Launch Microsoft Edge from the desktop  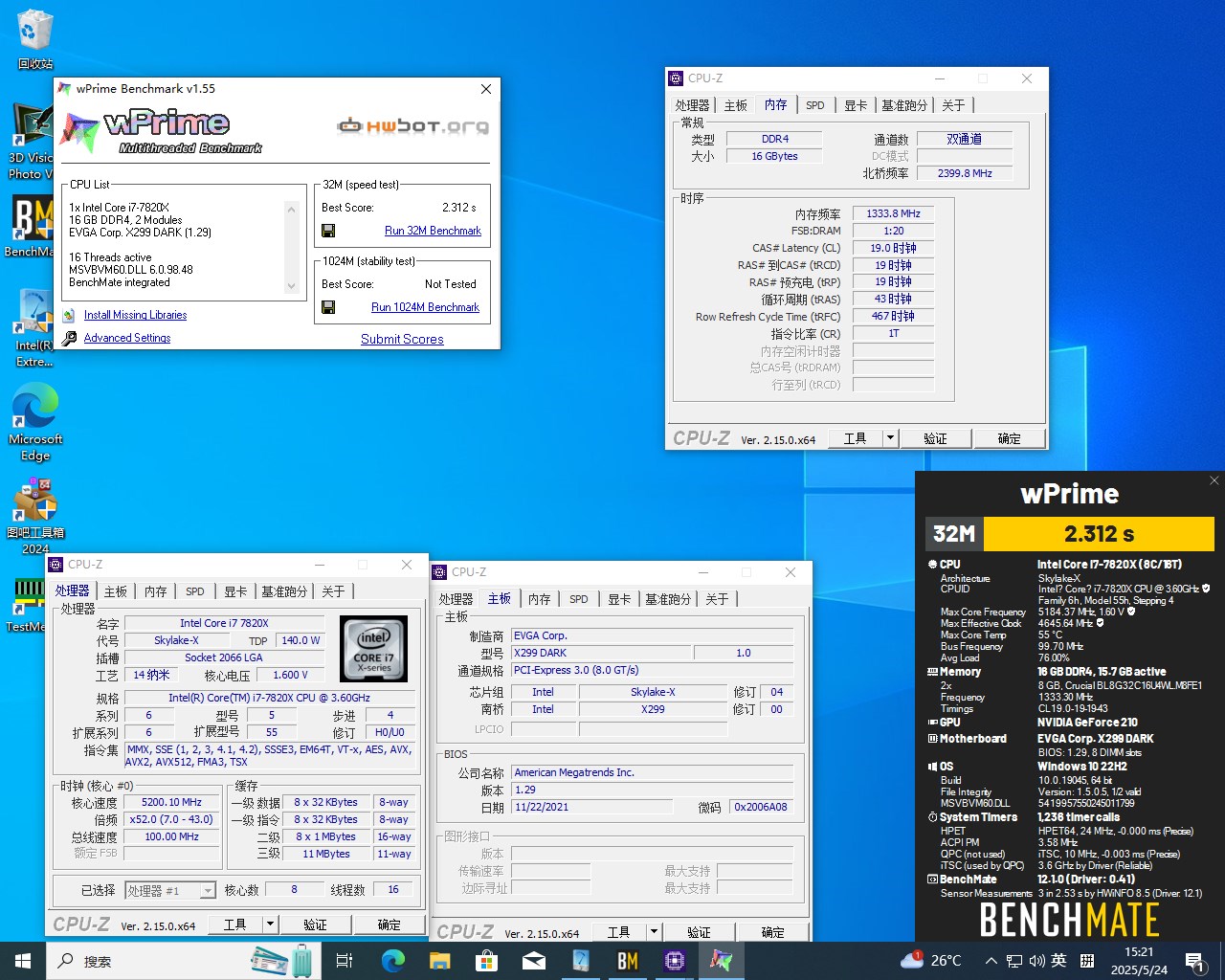(35, 422)
